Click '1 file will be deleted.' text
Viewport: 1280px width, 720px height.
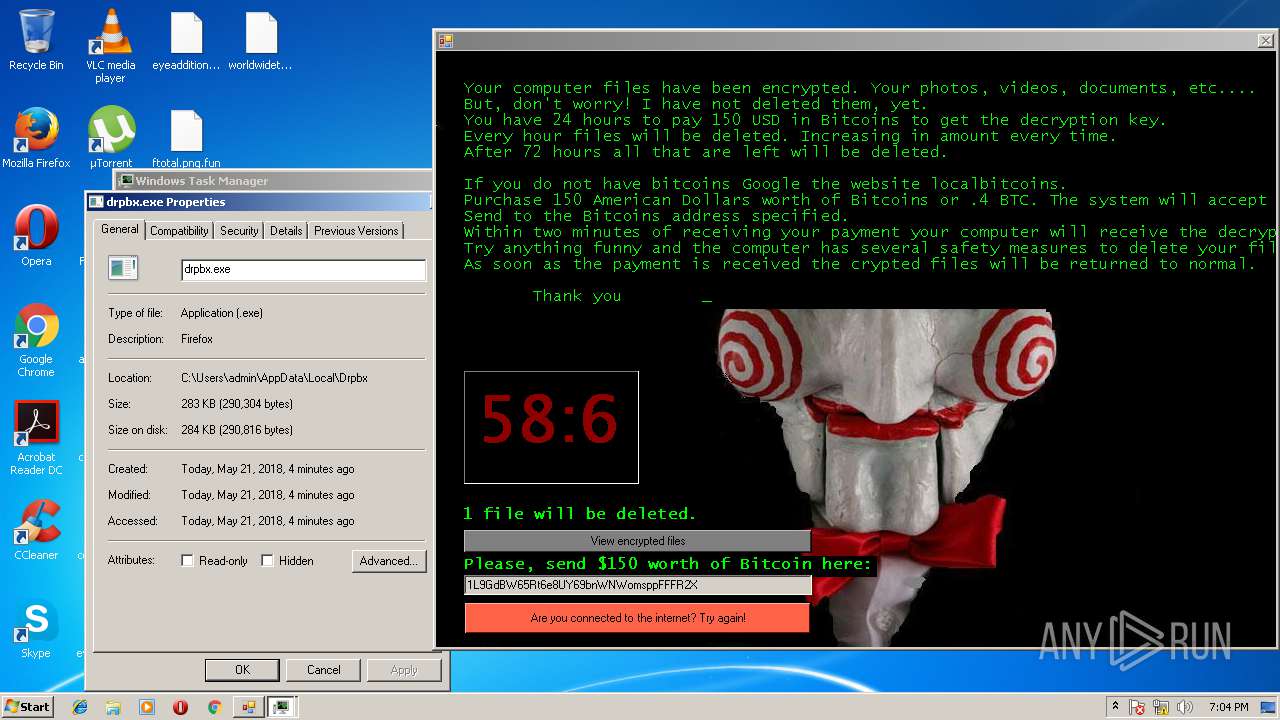[580, 514]
